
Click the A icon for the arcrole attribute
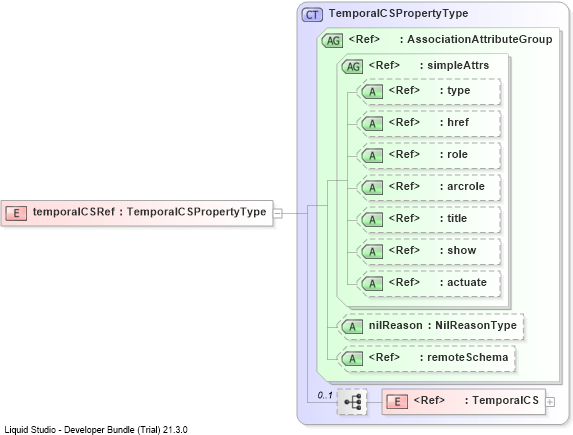pyautogui.click(x=372, y=188)
